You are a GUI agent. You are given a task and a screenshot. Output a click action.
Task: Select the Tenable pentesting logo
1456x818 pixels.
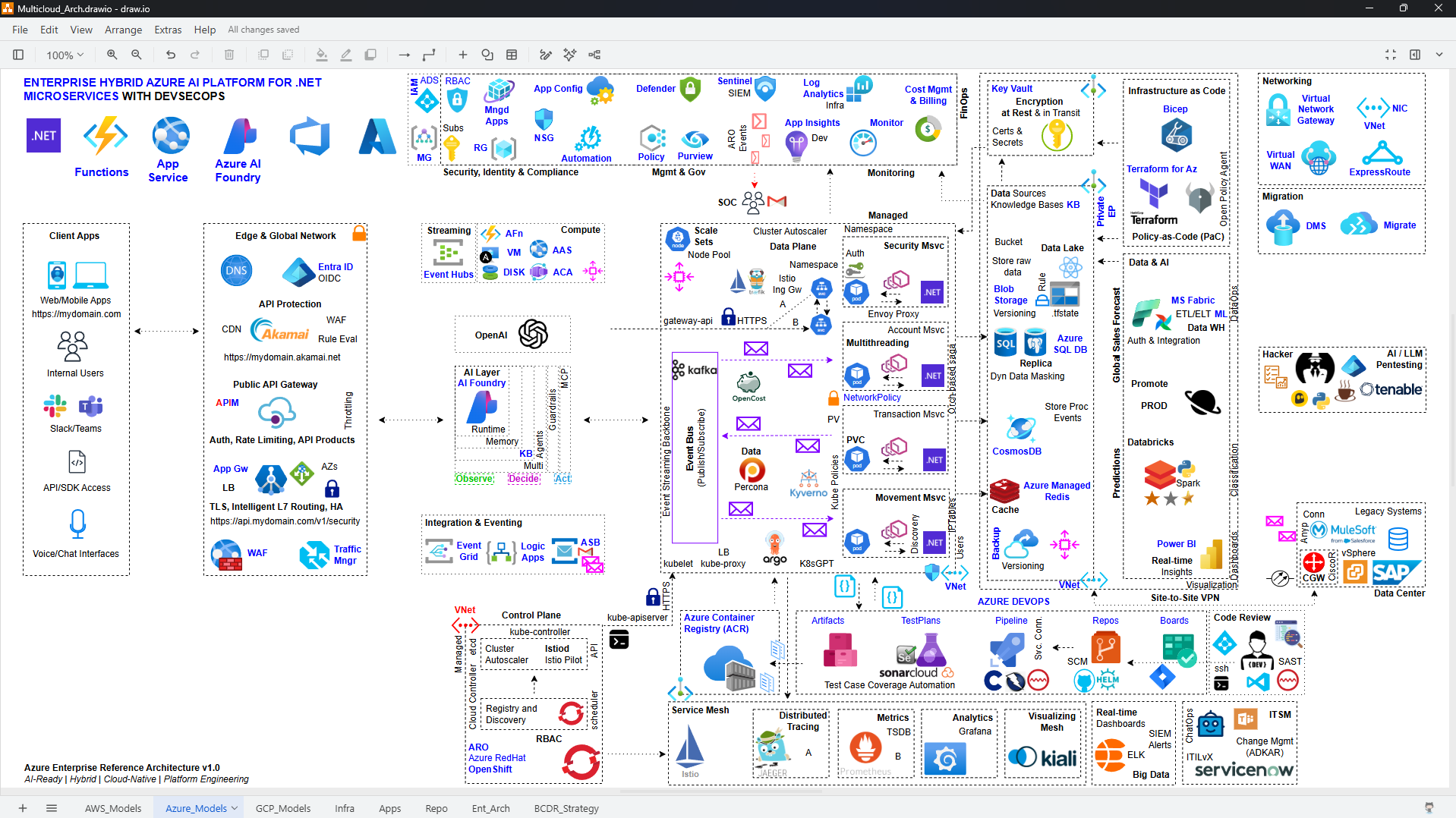[1391, 389]
